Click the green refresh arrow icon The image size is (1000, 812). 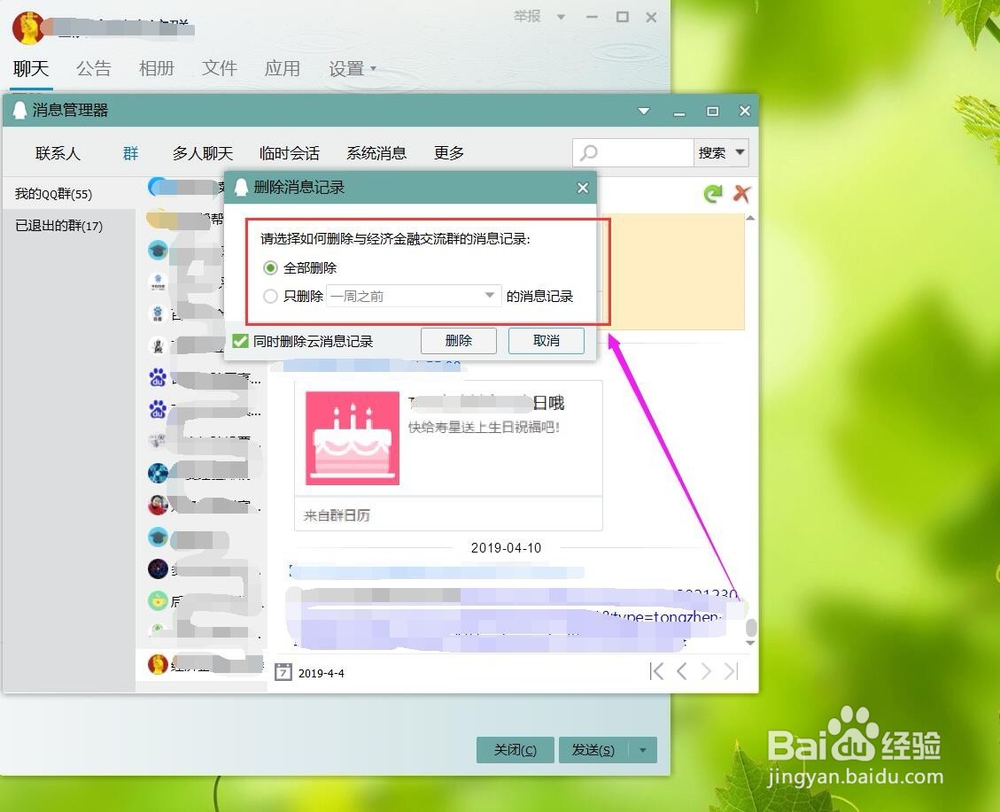712,194
